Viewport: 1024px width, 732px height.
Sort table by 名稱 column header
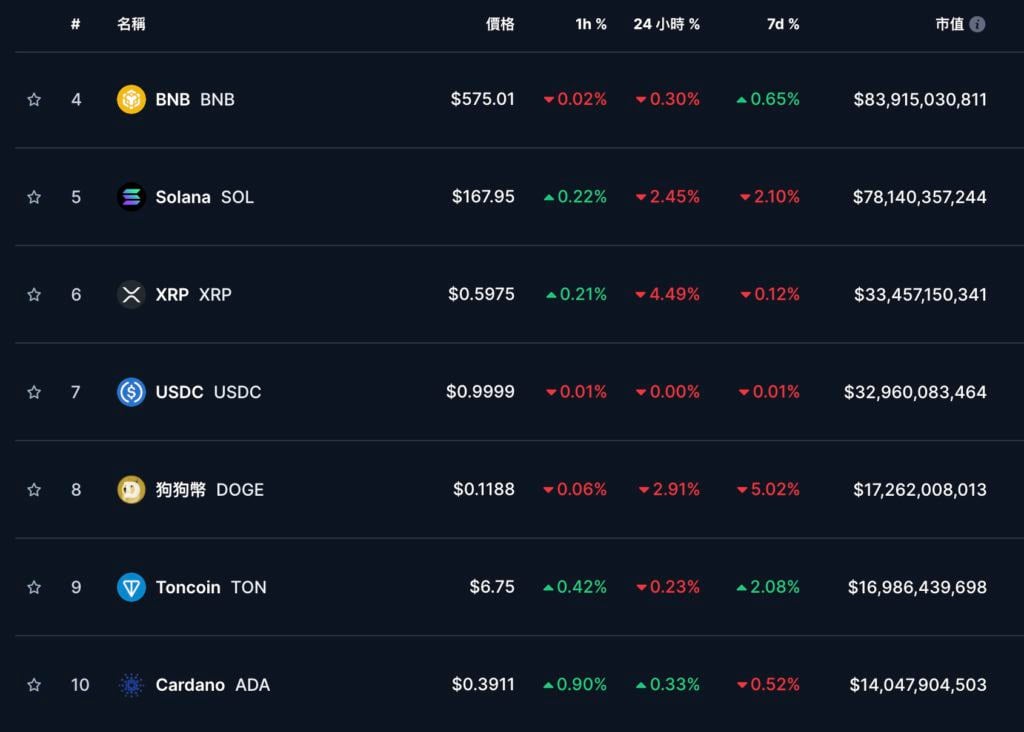(131, 24)
